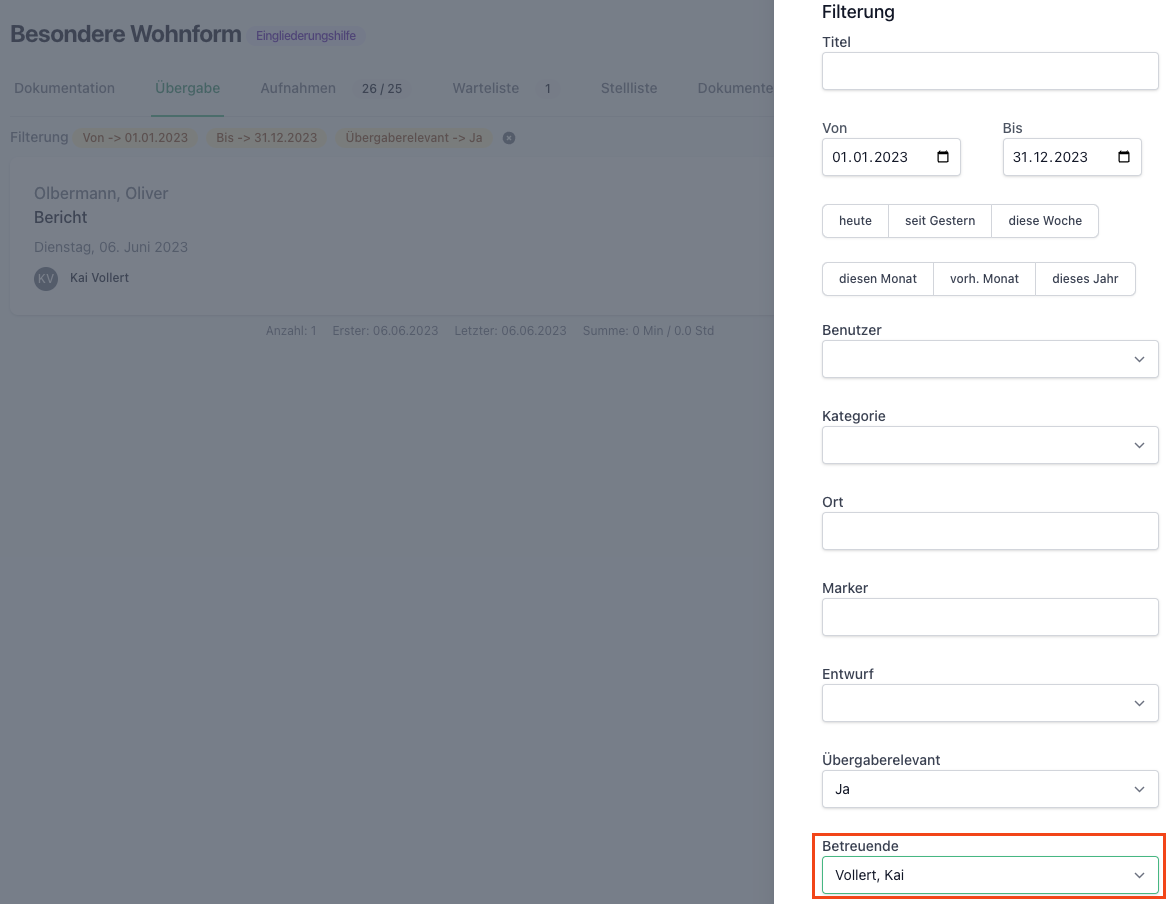Click the KV avatar of Kai Vollert
The height and width of the screenshot is (904, 1169).
click(x=46, y=278)
